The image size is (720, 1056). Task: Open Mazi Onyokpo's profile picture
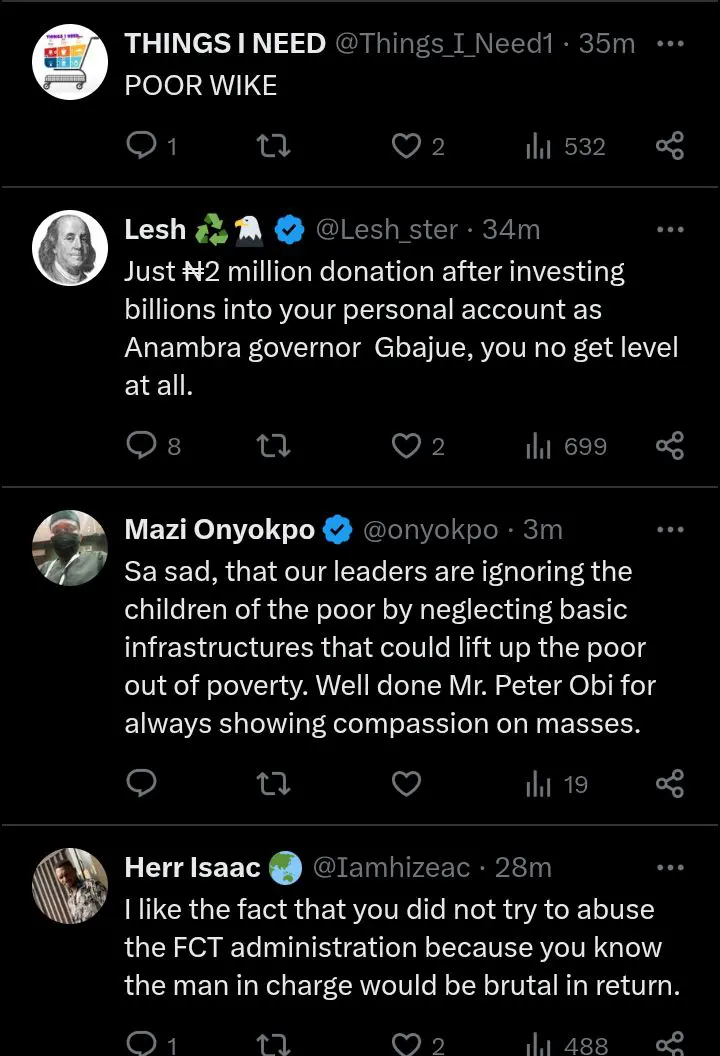(70, 547)
